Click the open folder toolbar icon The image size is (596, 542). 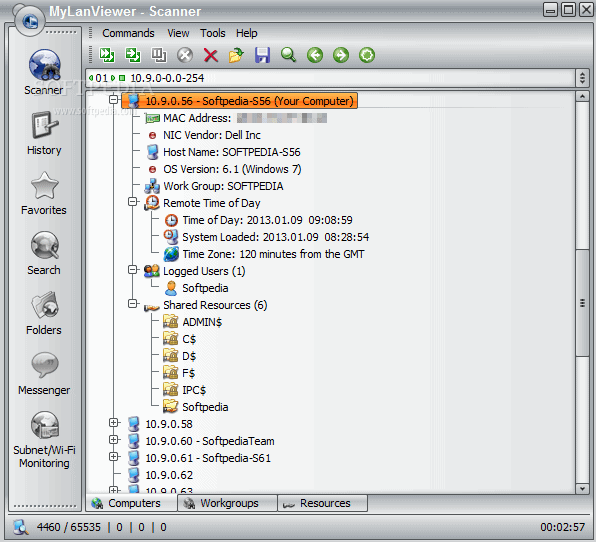[x=236, y=55]
